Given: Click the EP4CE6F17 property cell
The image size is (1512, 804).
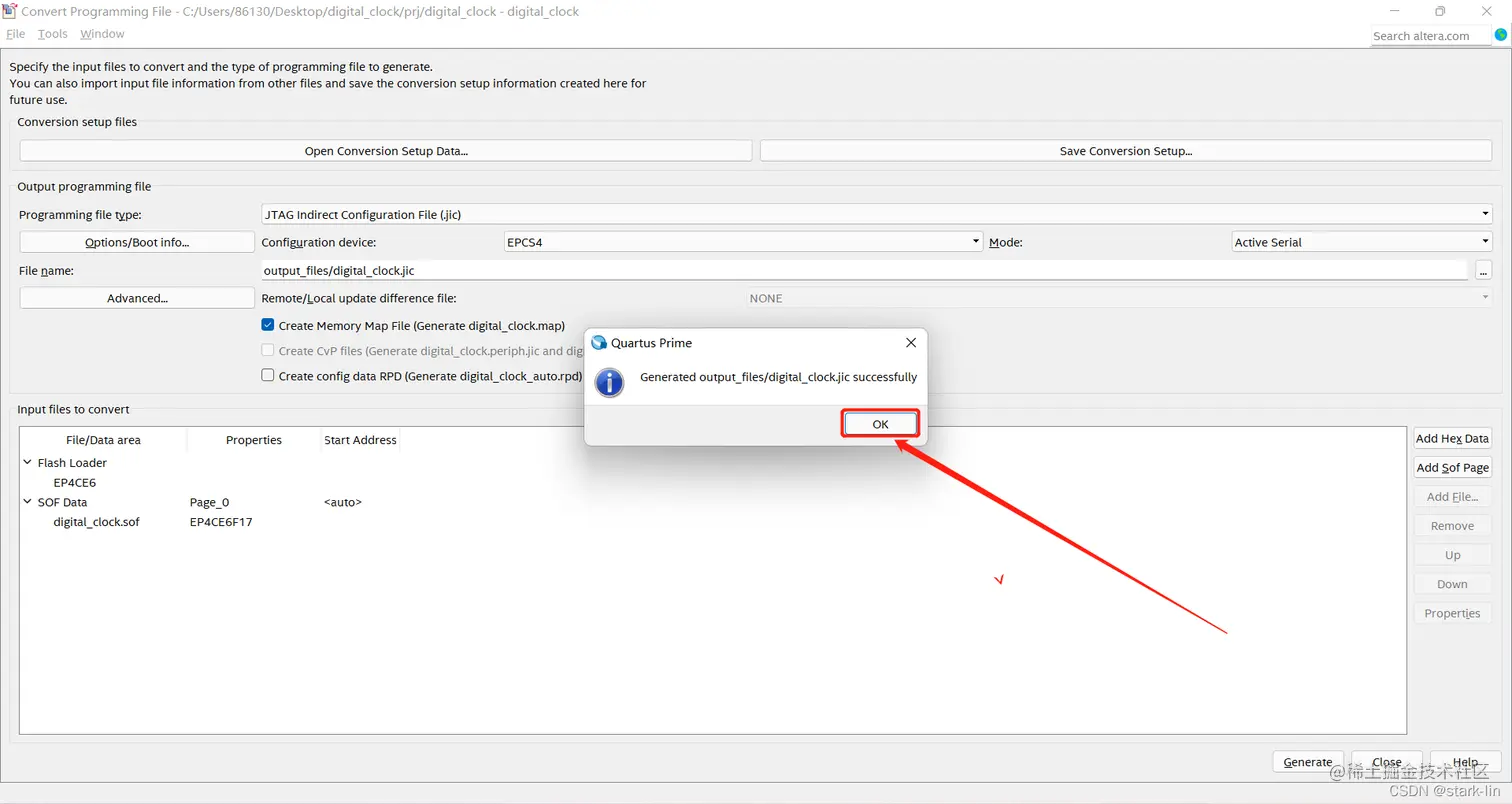Looking at the screenshot, I should coord(221,521).
